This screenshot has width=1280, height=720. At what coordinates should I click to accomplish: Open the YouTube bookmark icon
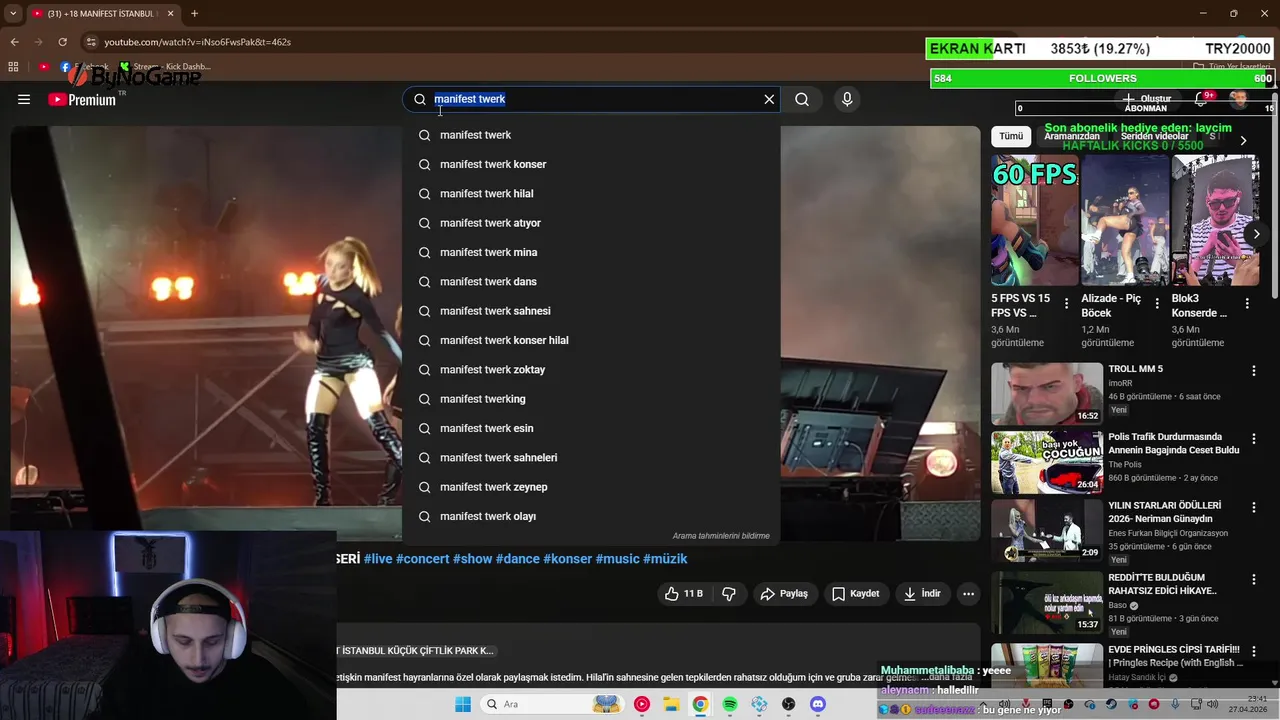point(44,67)
